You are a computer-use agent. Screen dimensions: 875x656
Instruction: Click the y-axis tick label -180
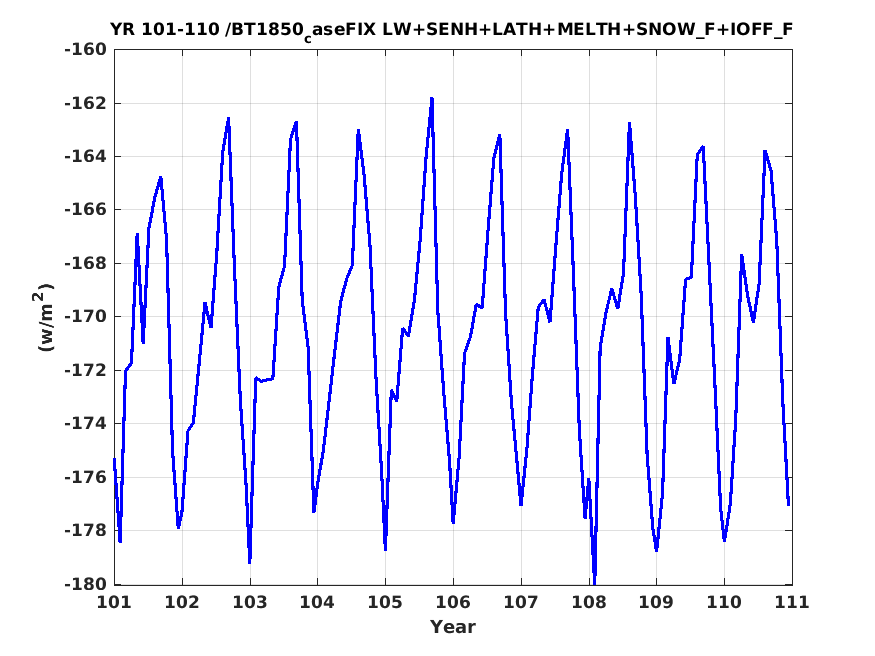pos(85,584)
